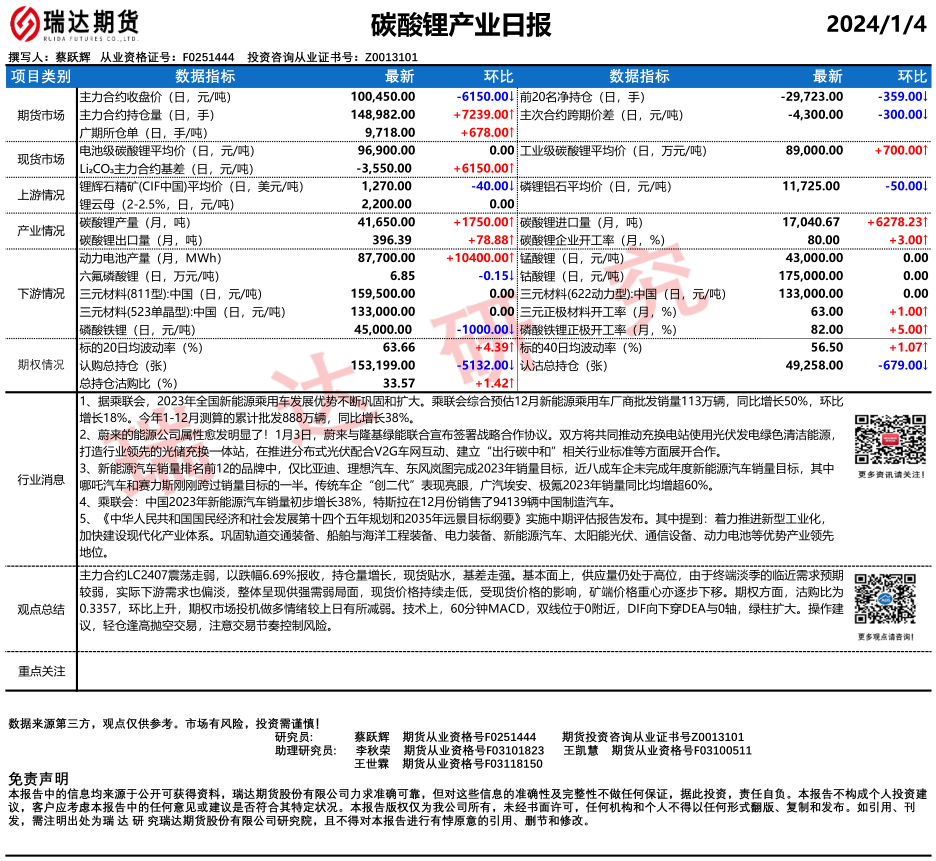Viewport: 936px width, 861px height.
Task: Click the 免责声明 heading
Action: click(38, 778)
